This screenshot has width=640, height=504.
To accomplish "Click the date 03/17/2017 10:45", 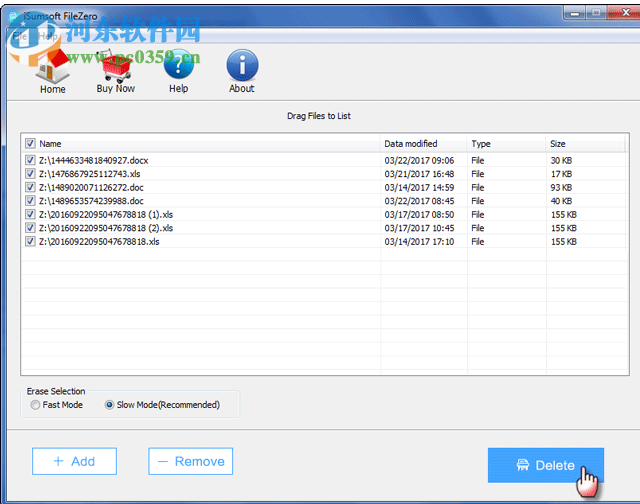I will (x=419, y=228).
